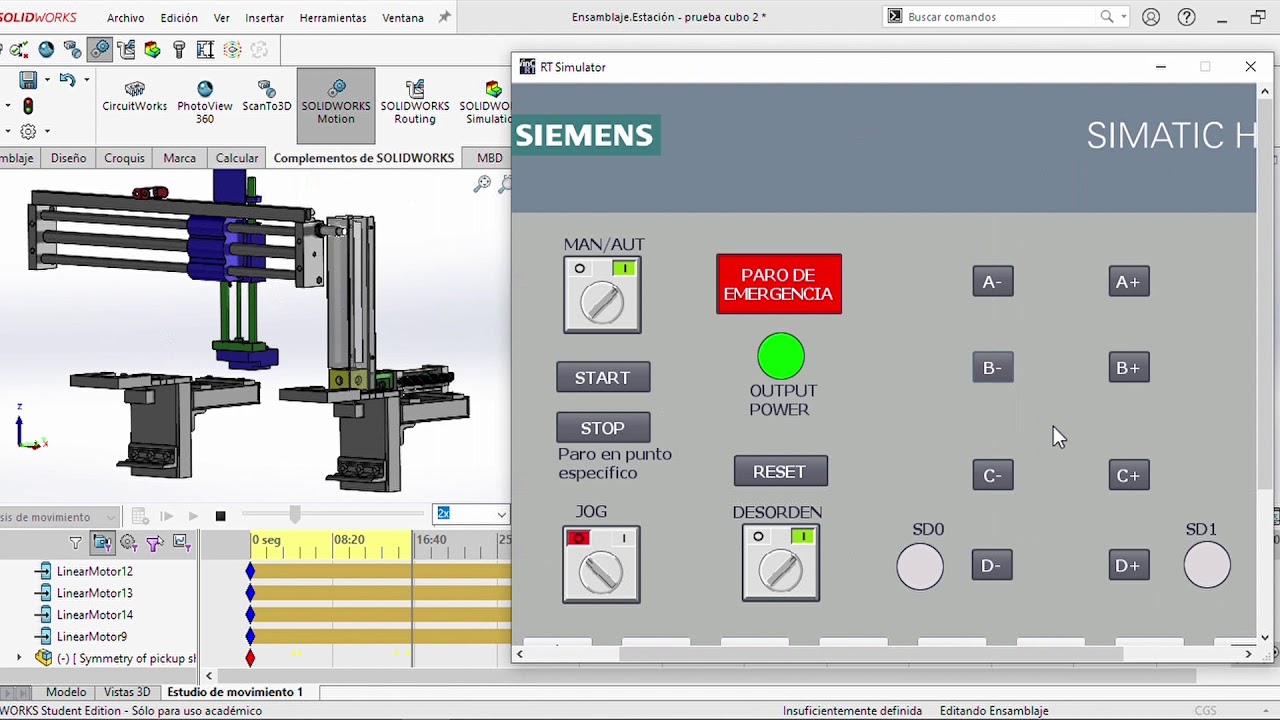Open the search commands dropdown arrow
Screen dimensions: 1280x720
[1124, 17]
